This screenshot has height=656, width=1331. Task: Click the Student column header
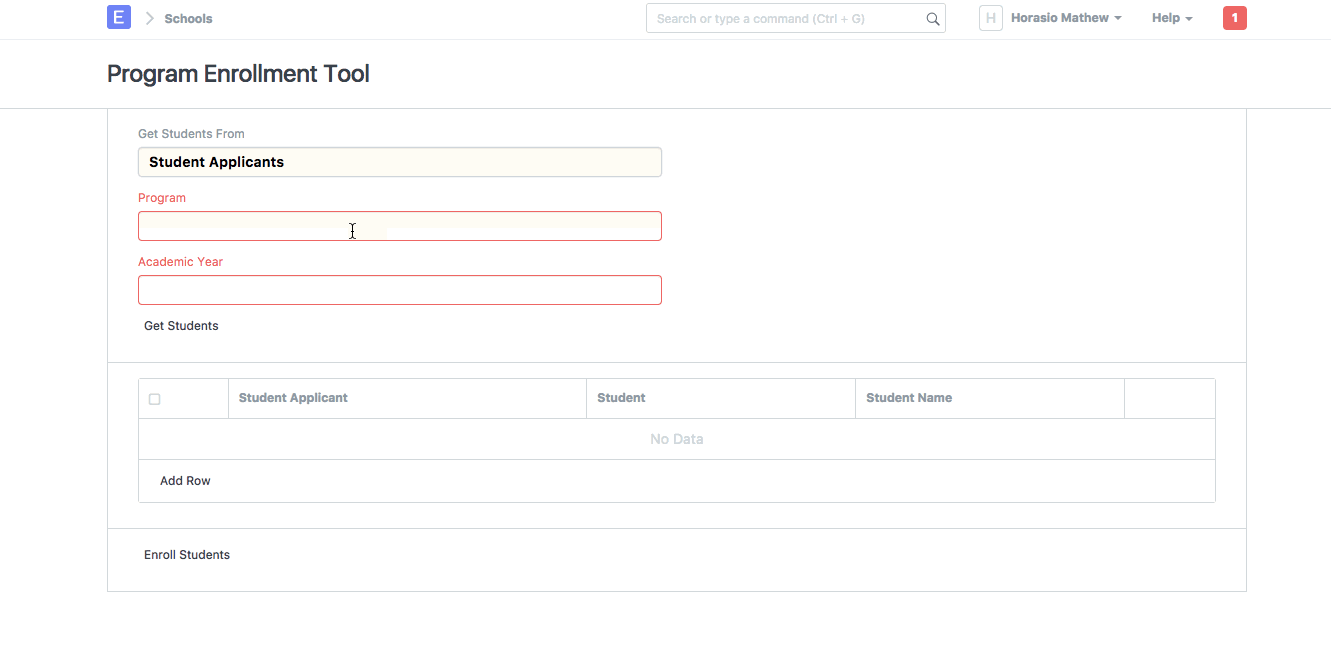[x=621, y=398]
